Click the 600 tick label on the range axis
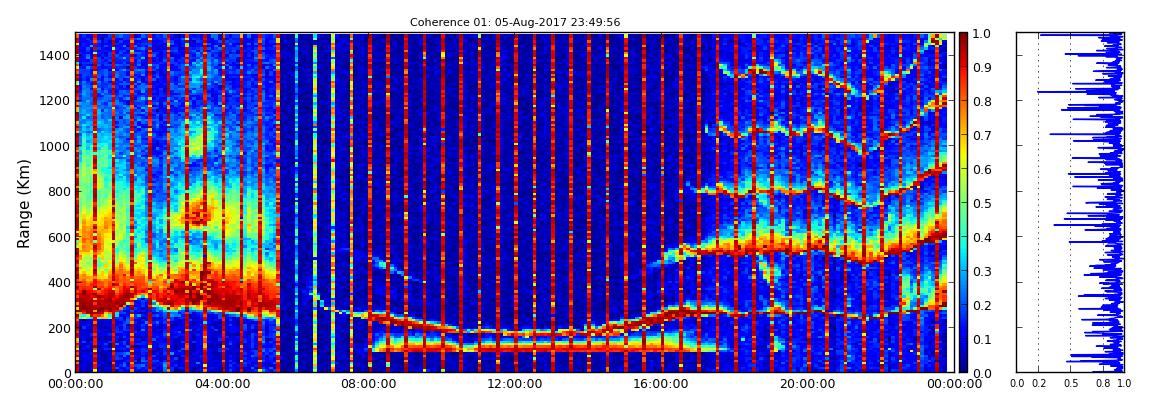This screenshot has height=407, width=1150. pos(59,238)
